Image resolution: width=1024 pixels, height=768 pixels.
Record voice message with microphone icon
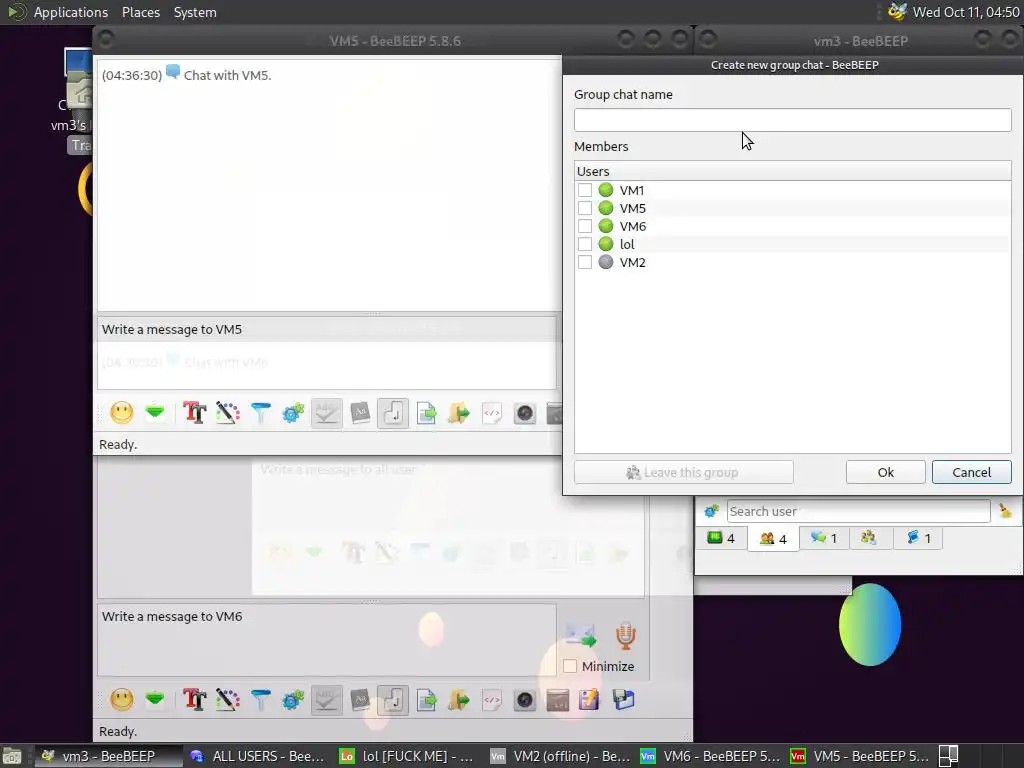626,635
